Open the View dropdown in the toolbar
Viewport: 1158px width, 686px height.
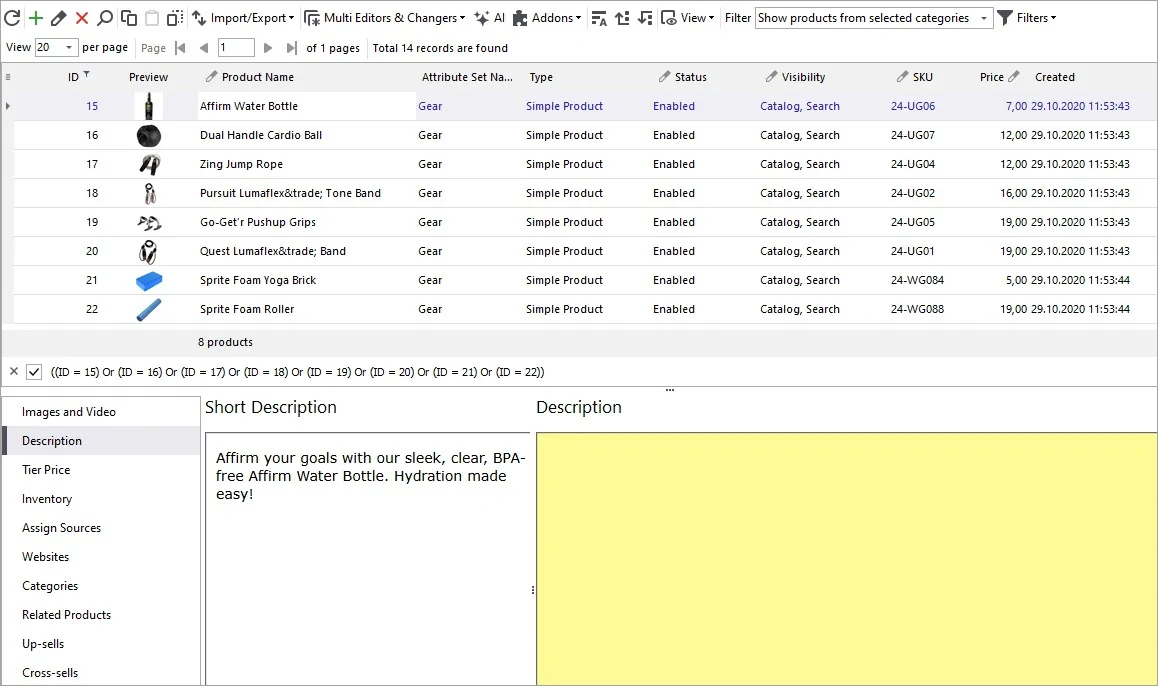click(x=688, y=18)
